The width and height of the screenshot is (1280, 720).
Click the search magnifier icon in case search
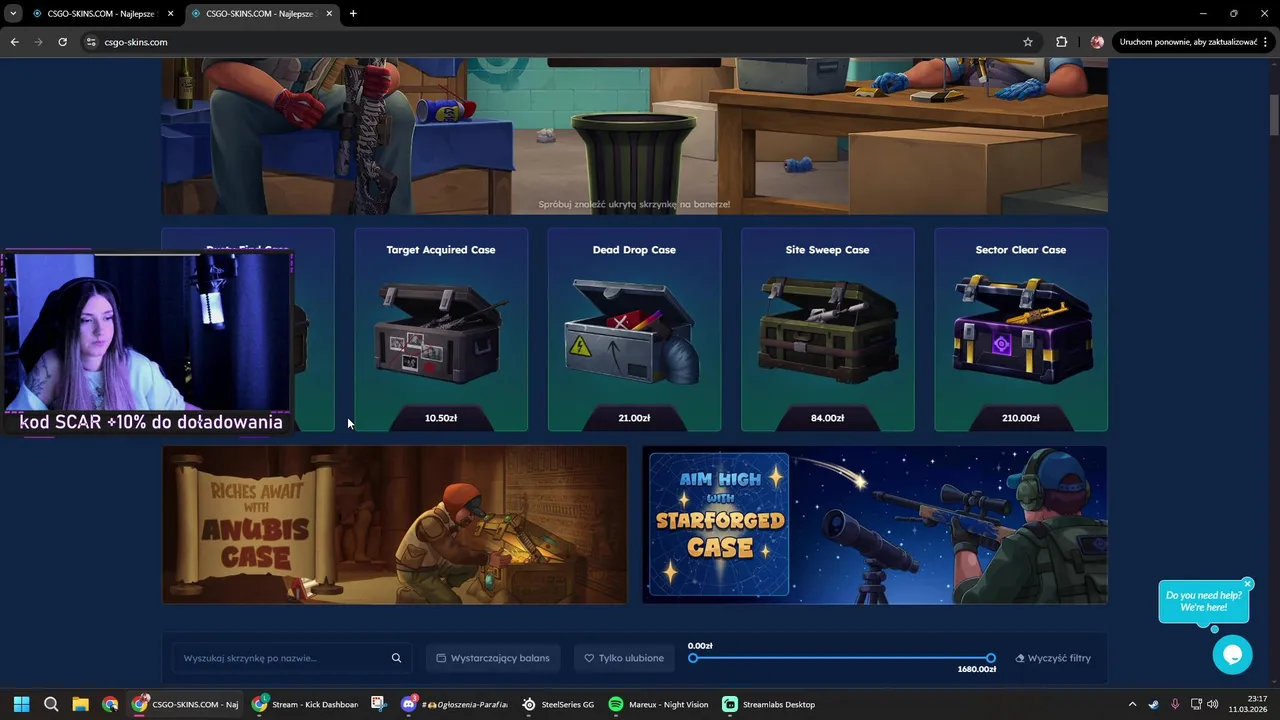396,658
